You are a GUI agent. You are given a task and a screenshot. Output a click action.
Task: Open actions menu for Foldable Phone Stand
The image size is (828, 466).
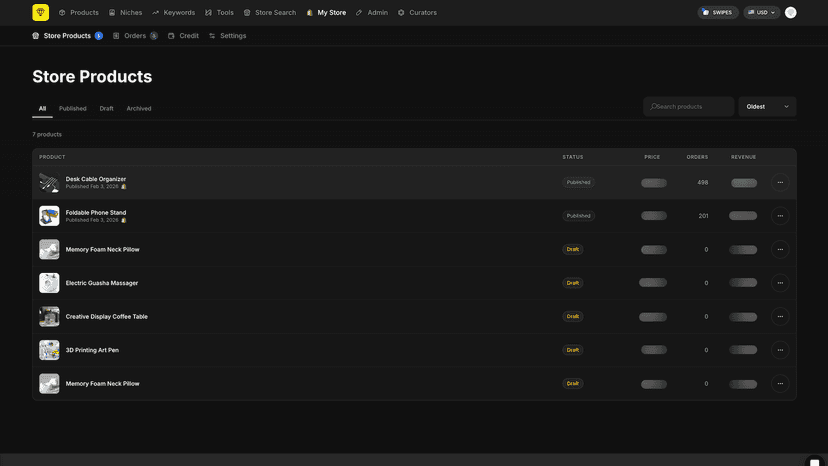[780, 216]
